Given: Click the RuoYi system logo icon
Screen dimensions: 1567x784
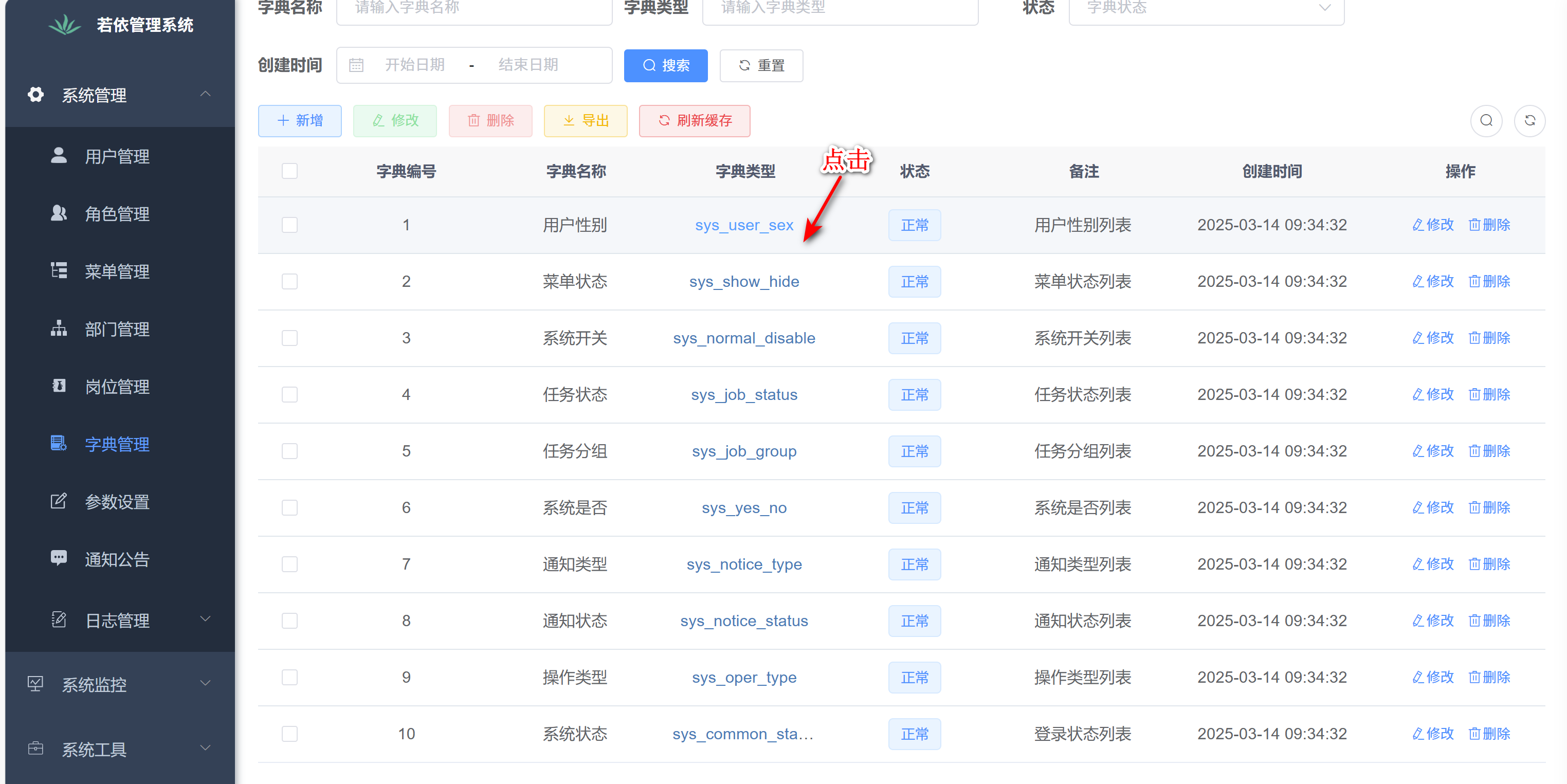Looking at the screenshot, I should coord(64,25).
